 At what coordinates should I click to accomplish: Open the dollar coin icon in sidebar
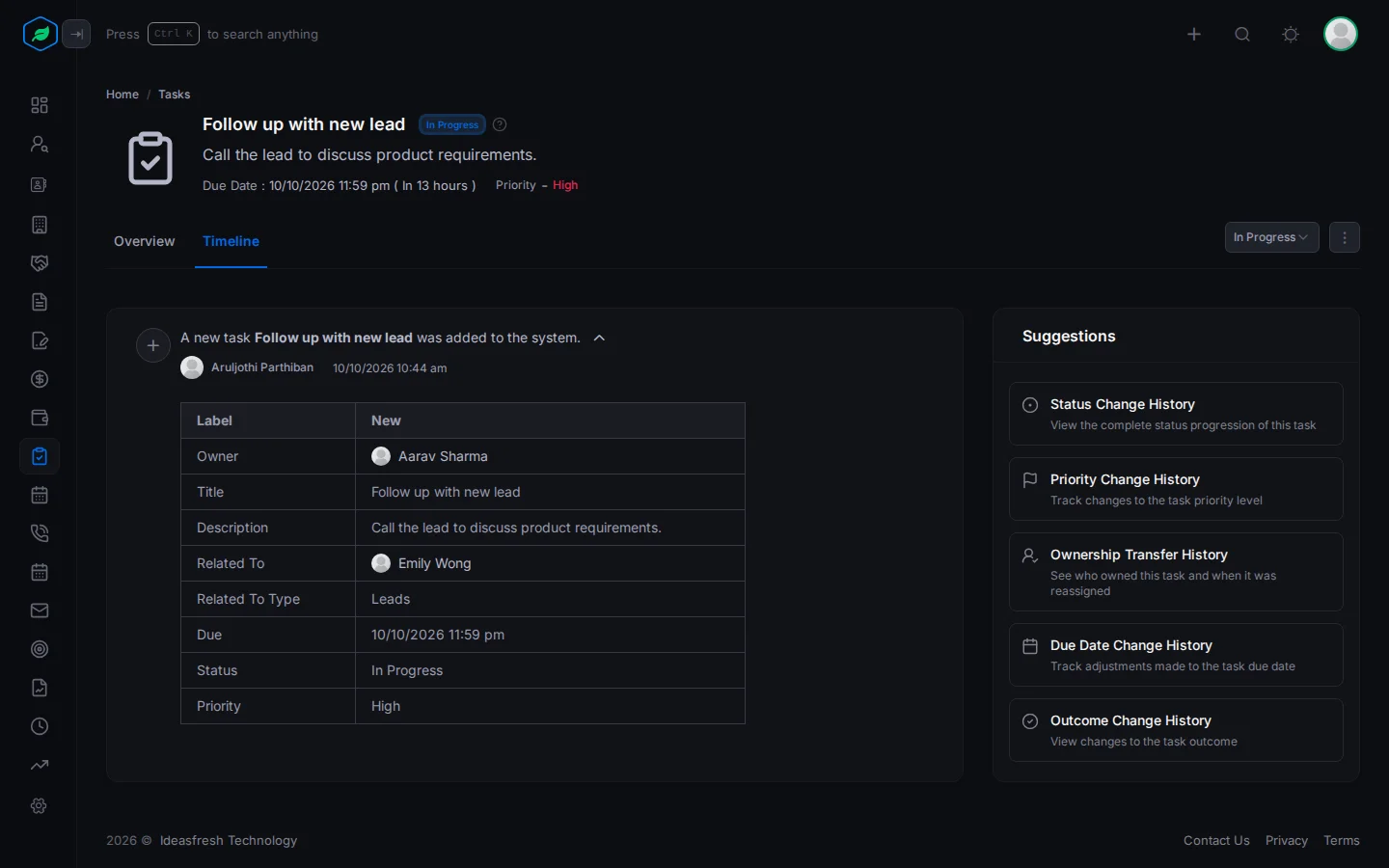[40, 379]
